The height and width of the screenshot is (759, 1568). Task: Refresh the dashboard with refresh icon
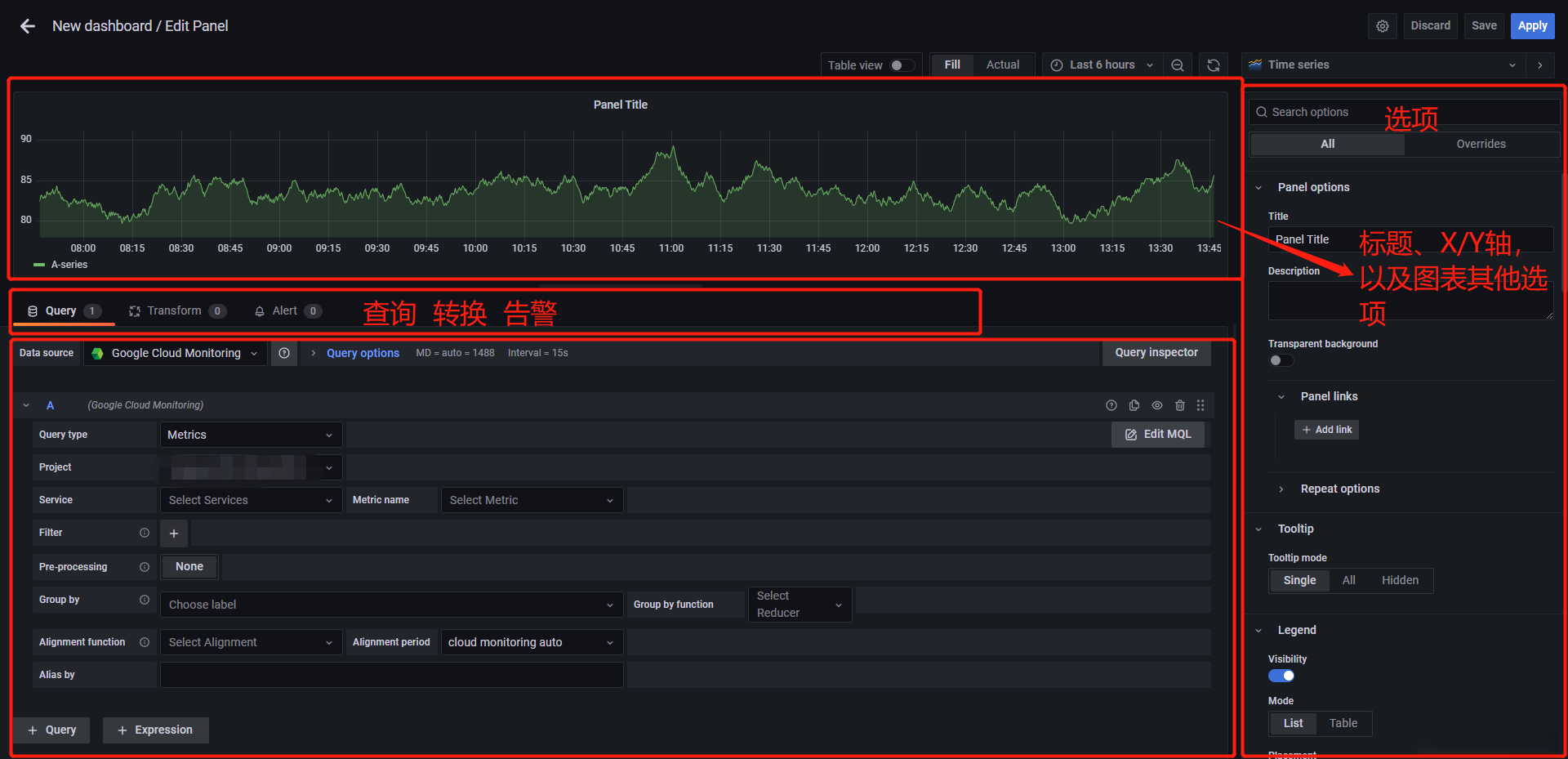[1214, 65]
